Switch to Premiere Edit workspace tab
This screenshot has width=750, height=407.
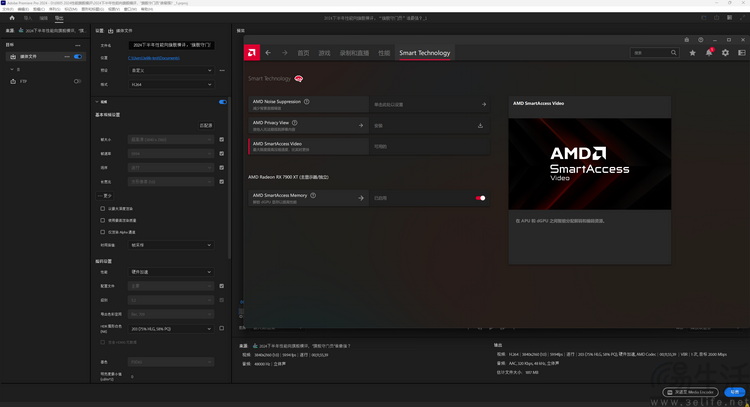pos(44,18)
